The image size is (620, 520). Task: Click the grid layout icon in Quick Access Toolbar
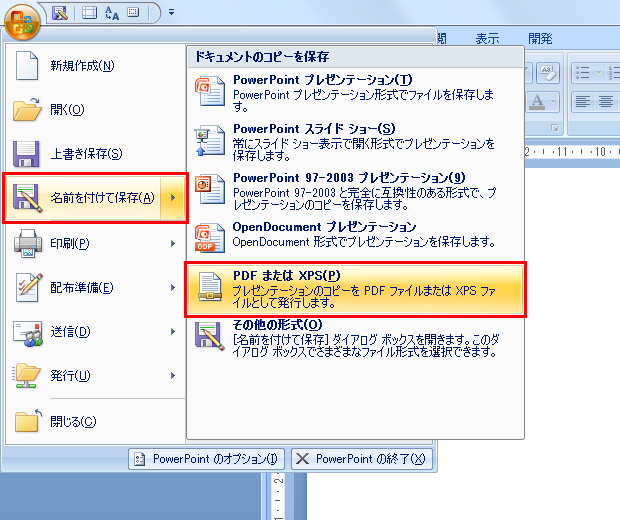pos(89,13)
